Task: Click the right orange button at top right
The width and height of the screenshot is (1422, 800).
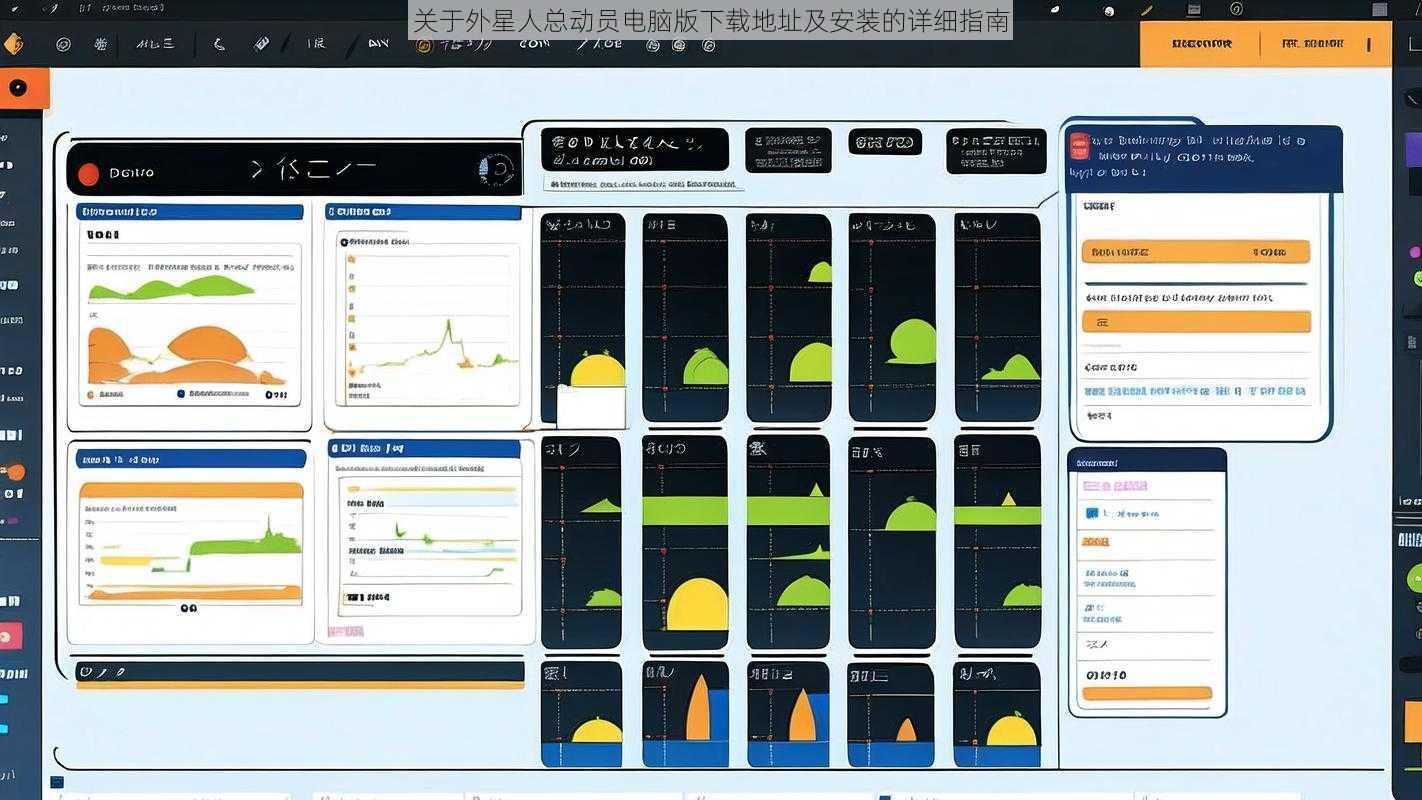Action: click(1326, 44)
